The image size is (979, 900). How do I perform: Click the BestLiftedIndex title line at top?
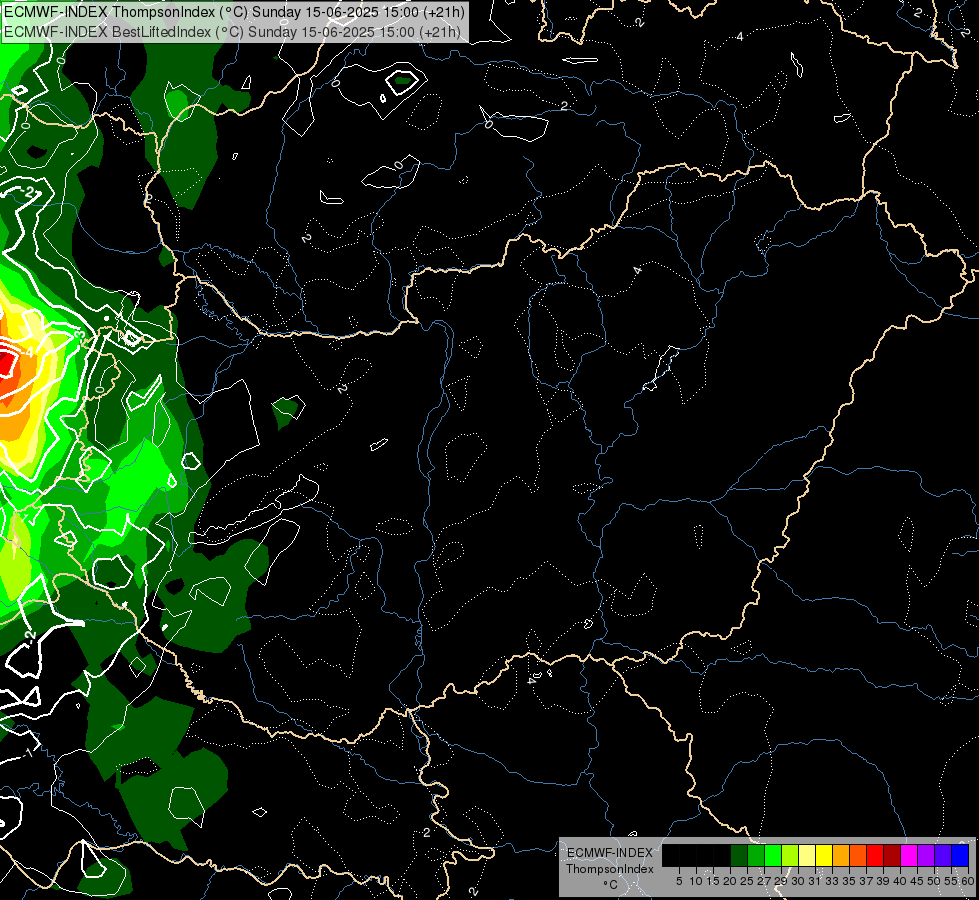[x=232, y=32]
